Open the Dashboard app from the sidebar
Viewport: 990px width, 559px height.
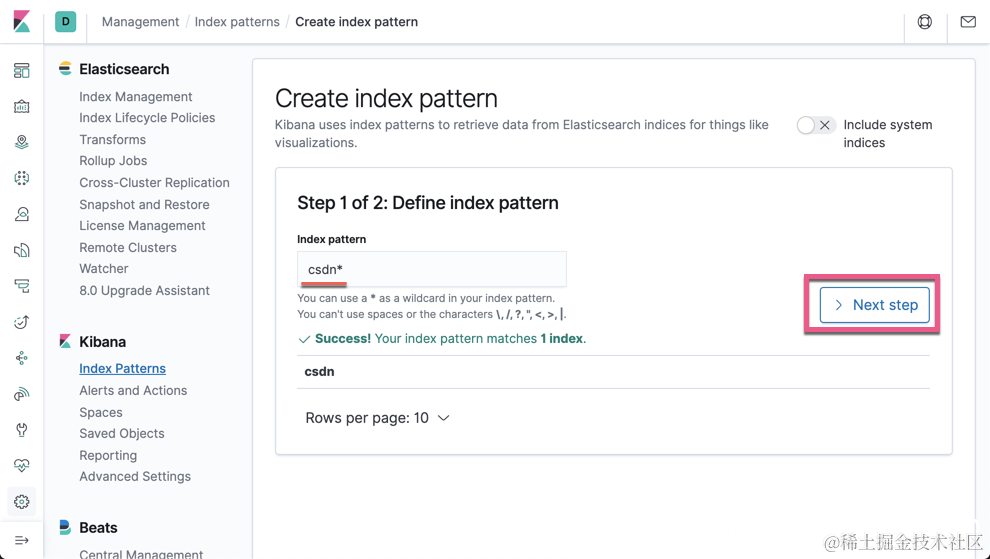[x=21, y=71]
